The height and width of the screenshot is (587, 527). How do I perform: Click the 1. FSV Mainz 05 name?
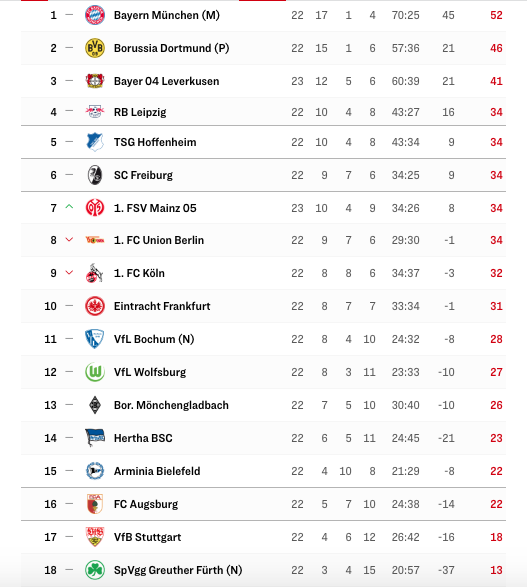coord(155,208)
